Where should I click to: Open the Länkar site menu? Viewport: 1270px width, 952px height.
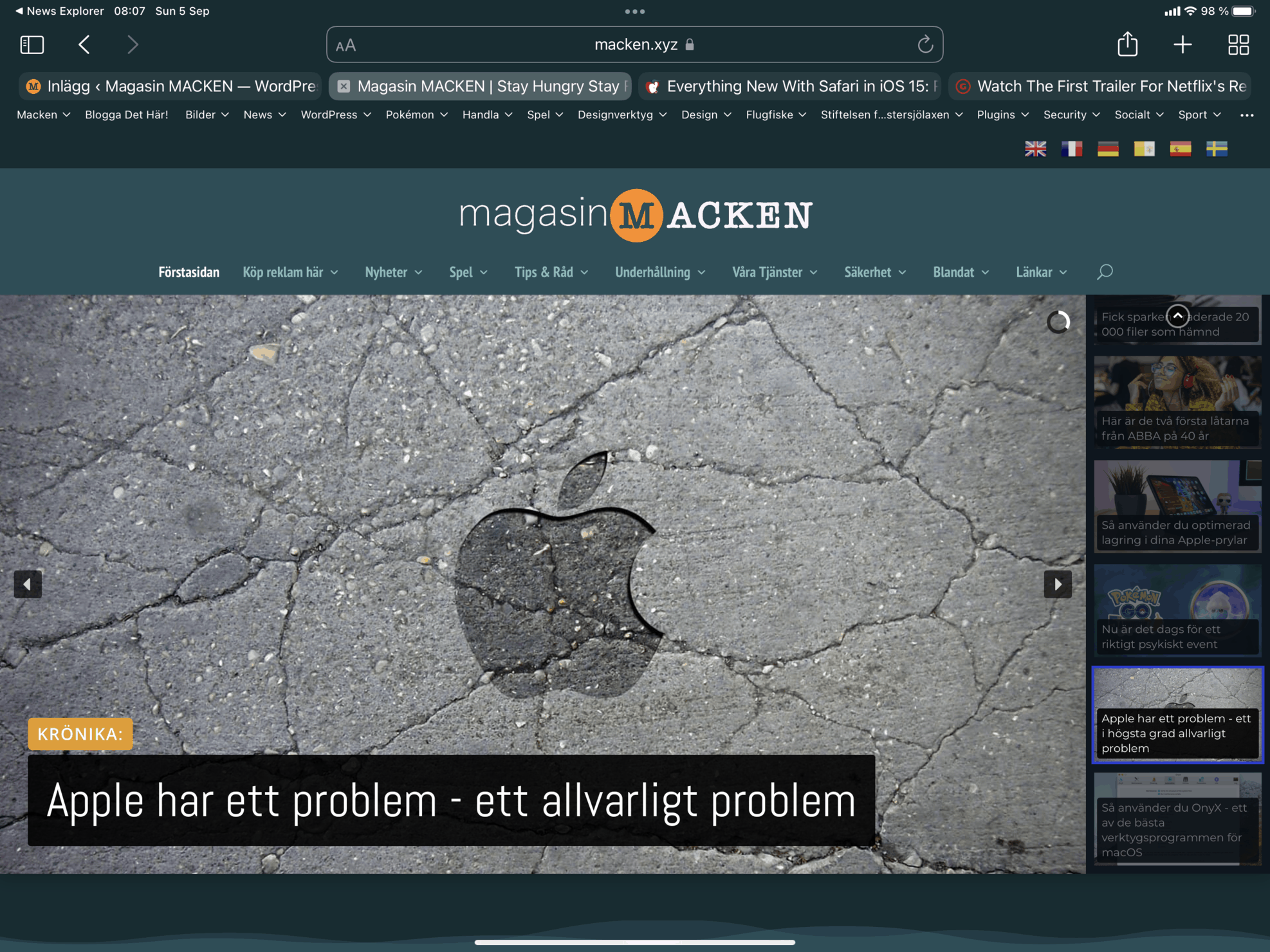tap(1041, 272)
